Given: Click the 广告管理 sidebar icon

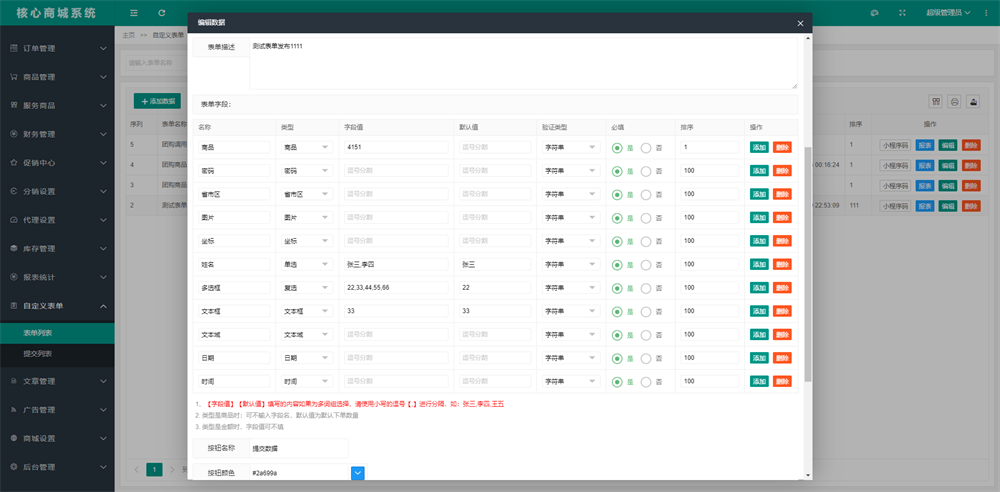Looking at the screenshot, I should 13,410.
